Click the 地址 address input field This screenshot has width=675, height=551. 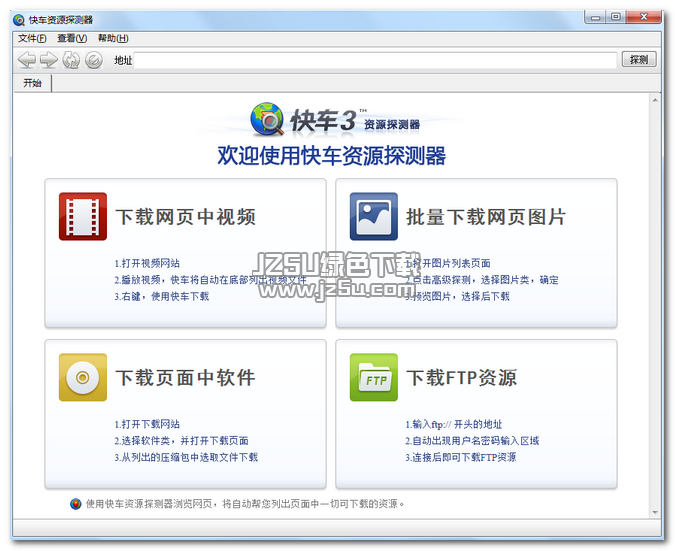375,60
